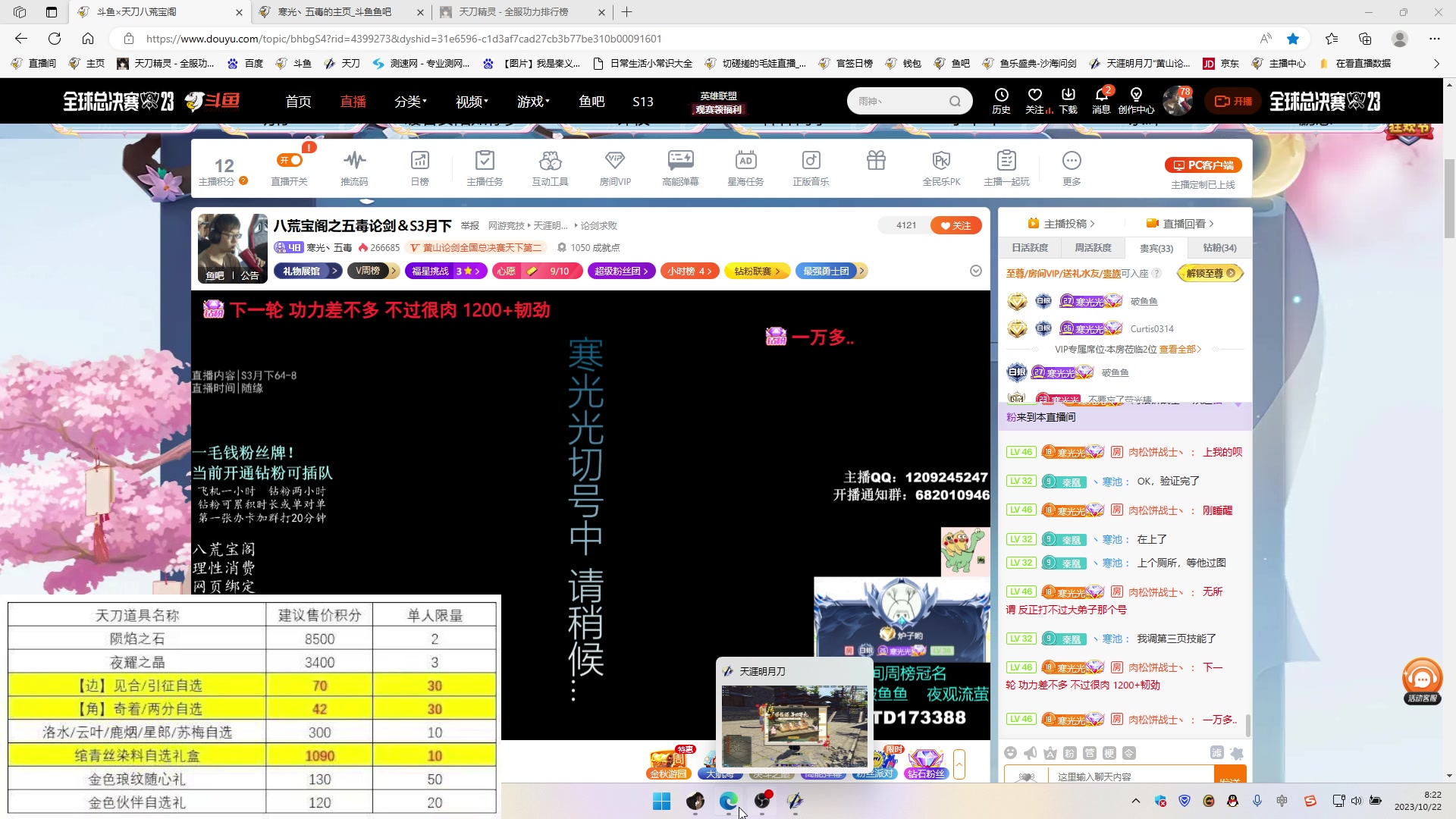Open 星海任务 AD tasks
Viewport: 1456px width, 819px height.
745,168
